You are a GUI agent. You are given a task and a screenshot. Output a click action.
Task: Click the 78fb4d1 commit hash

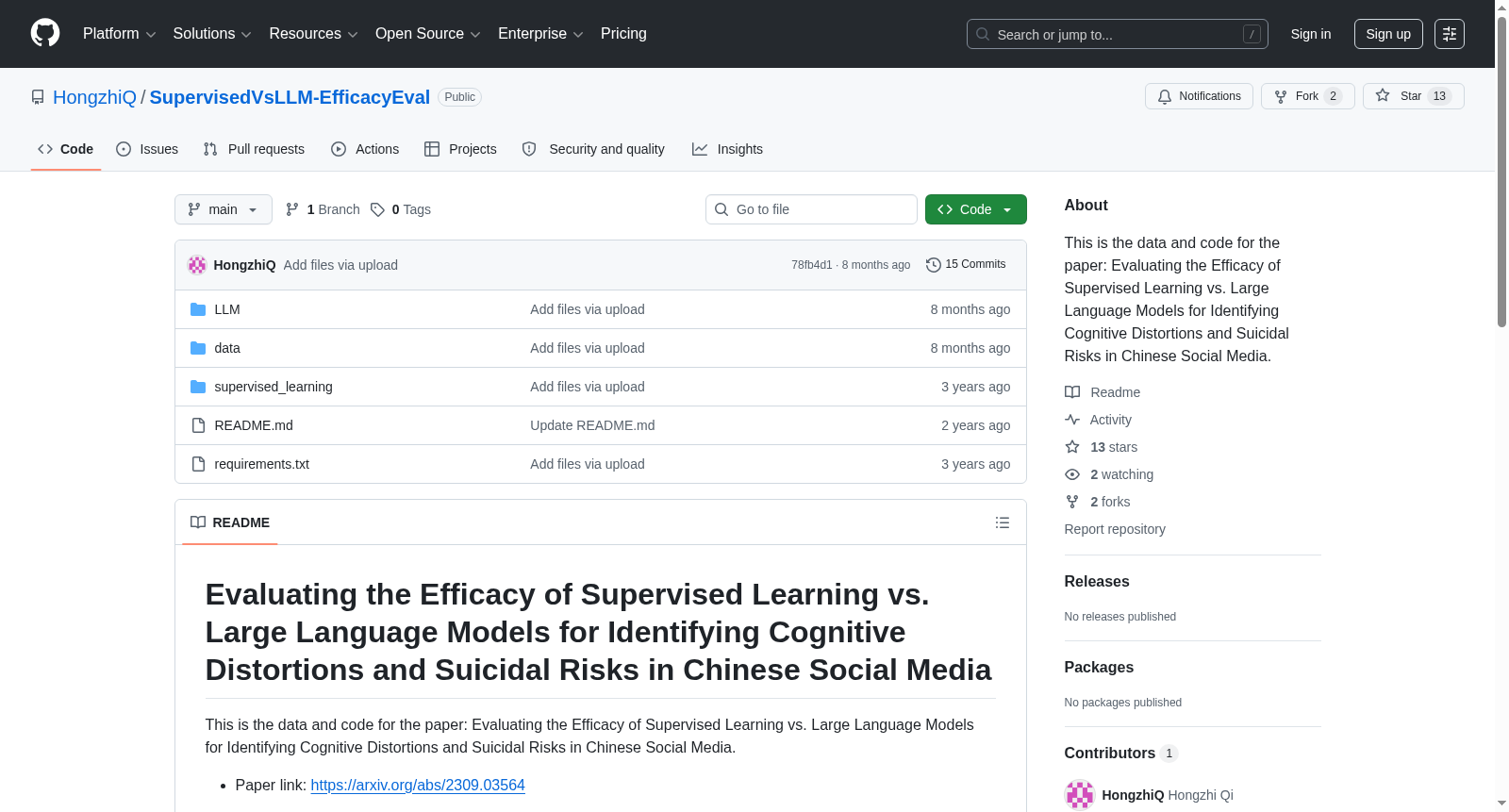pos(812,265)
